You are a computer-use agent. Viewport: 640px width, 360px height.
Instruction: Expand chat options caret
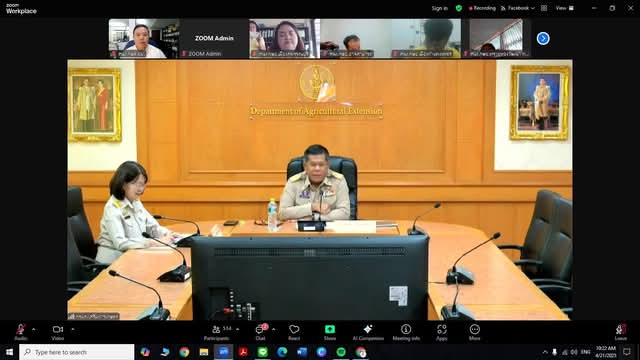273,329
